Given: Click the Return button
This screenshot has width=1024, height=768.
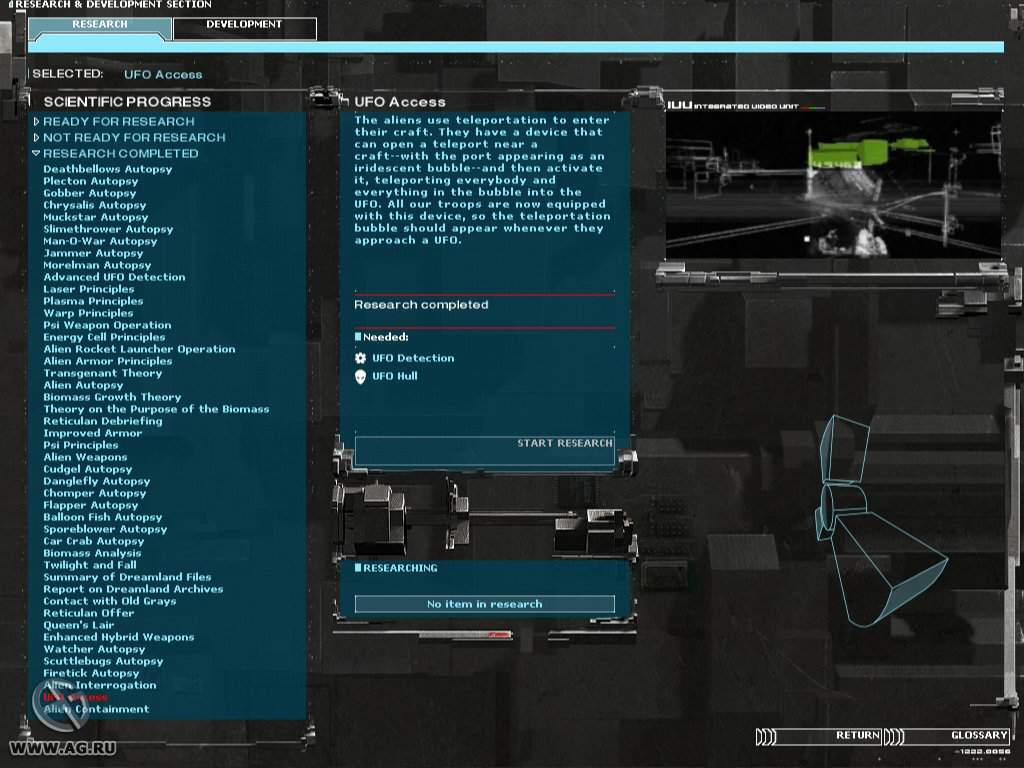Looking at the screenshot, I should [x=857, y=736].
